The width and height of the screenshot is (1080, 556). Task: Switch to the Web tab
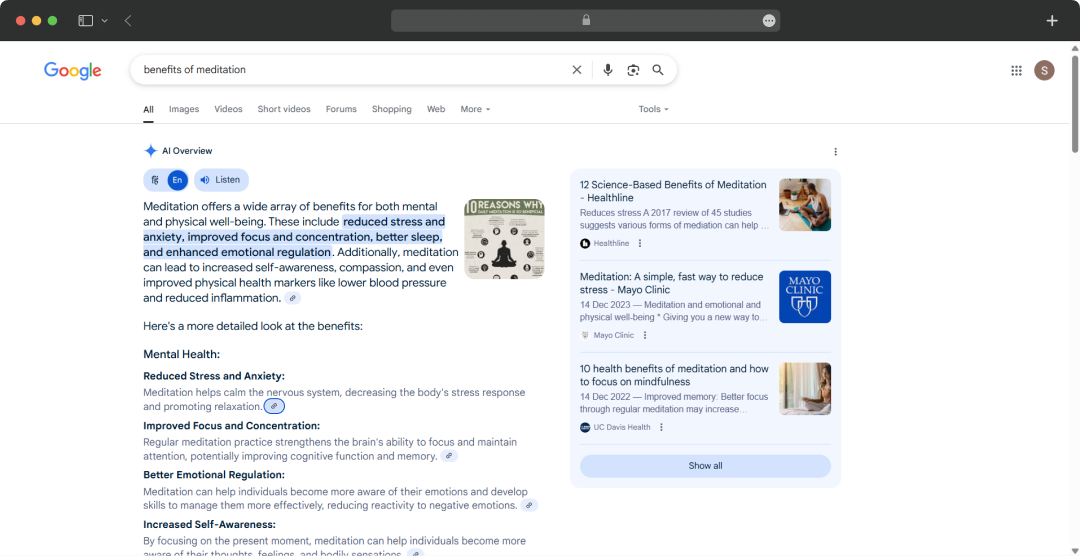coord(436,109)
